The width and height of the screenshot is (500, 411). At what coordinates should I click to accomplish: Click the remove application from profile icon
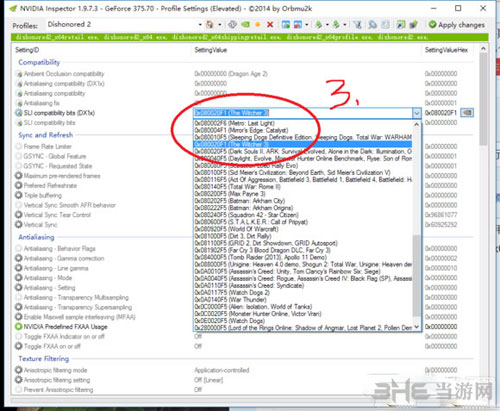[298, 24]
